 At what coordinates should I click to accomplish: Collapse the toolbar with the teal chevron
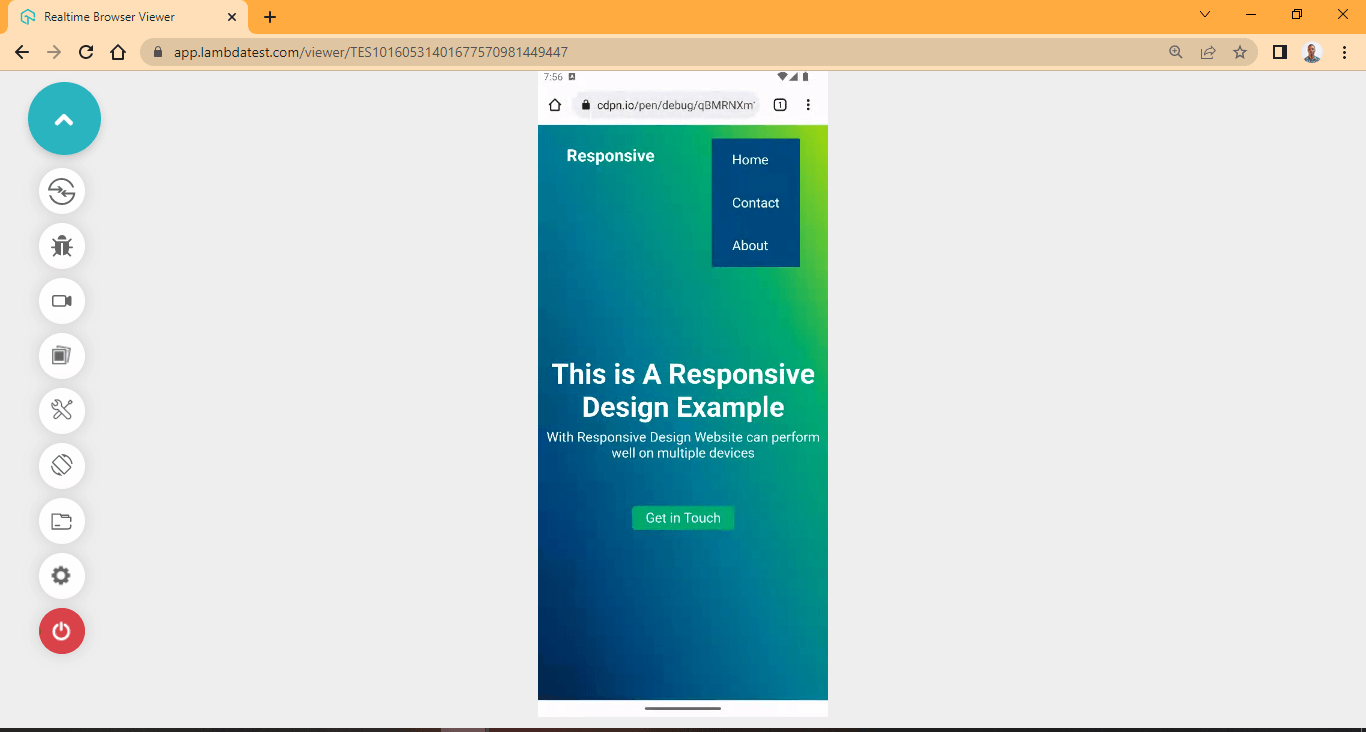(x=64, y=118)
